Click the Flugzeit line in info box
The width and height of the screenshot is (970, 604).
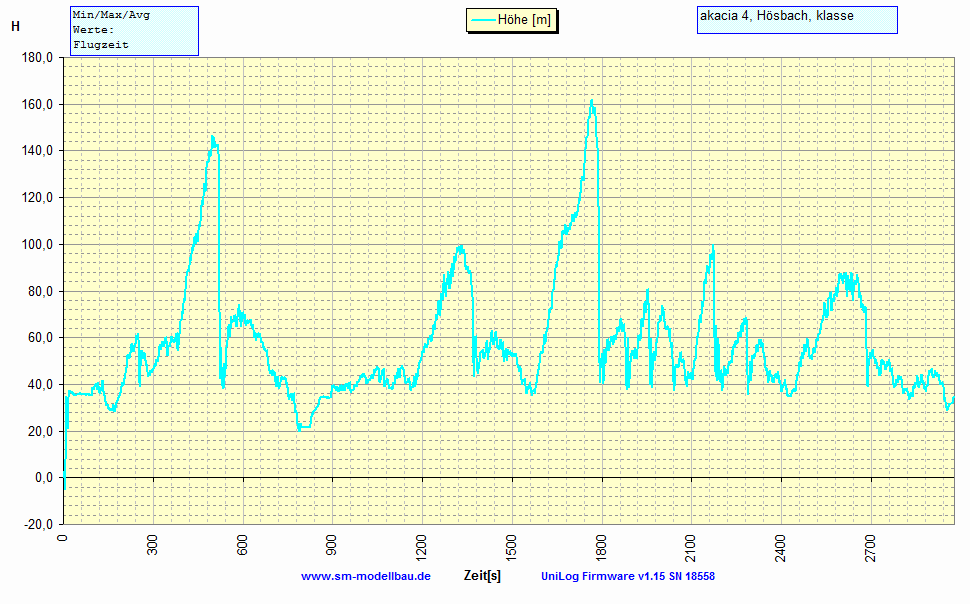tap(101, 45)
